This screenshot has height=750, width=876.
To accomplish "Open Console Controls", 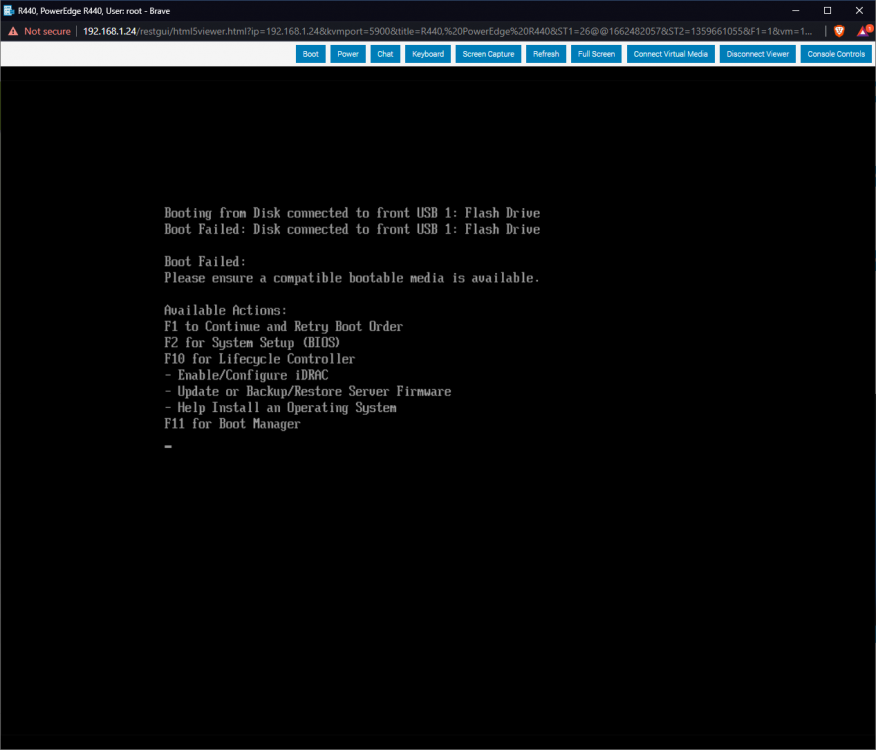I will 836,54.
